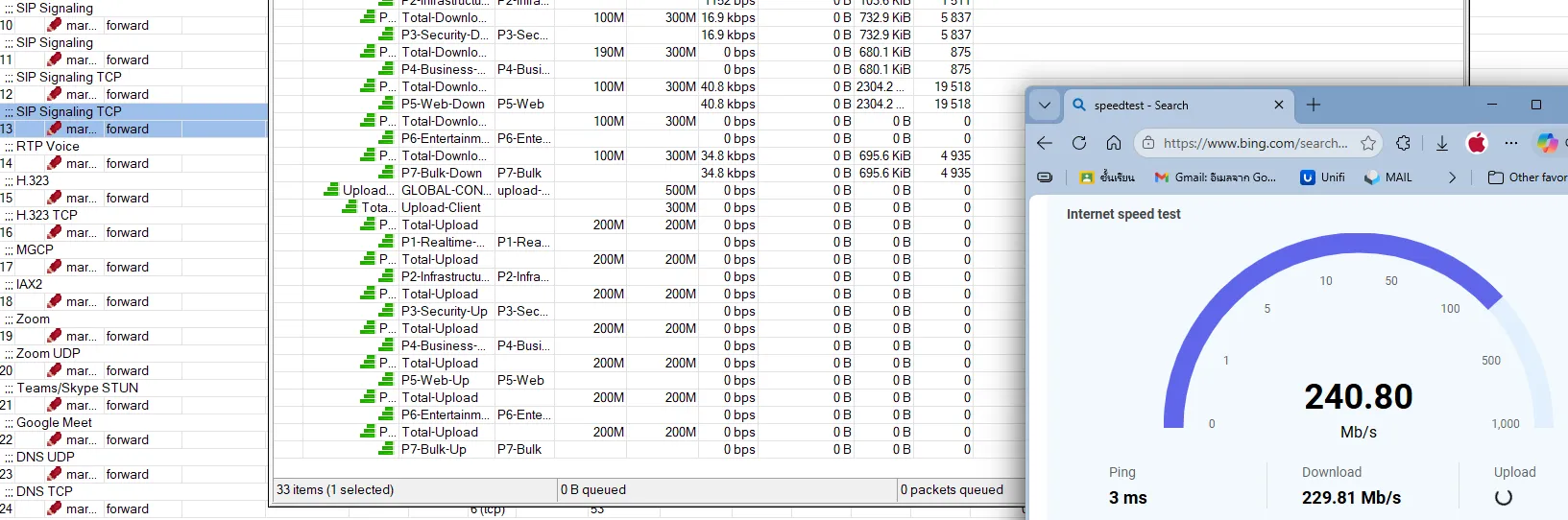Add this page to favorites with star

pos(1368,143)
